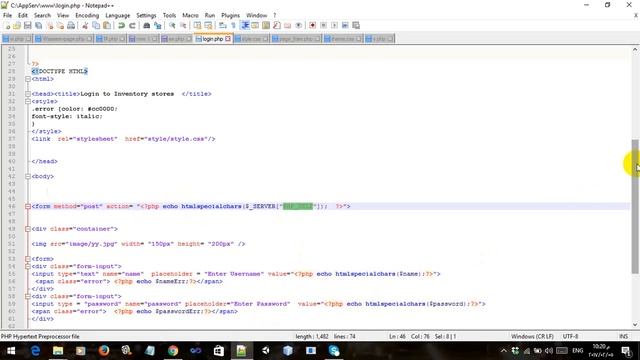Screen dimensions: 640x360
Task: Click the Stop macro recording icon
Action: (x=323, y=25)
